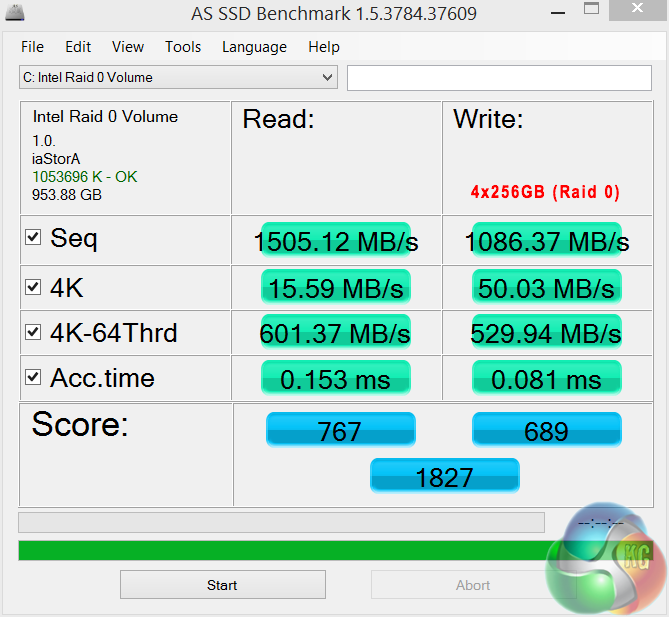Image resolution: width=669 pixels, height=617 pixels.
Task: Open the Tools menu
Action: point(183,47)
